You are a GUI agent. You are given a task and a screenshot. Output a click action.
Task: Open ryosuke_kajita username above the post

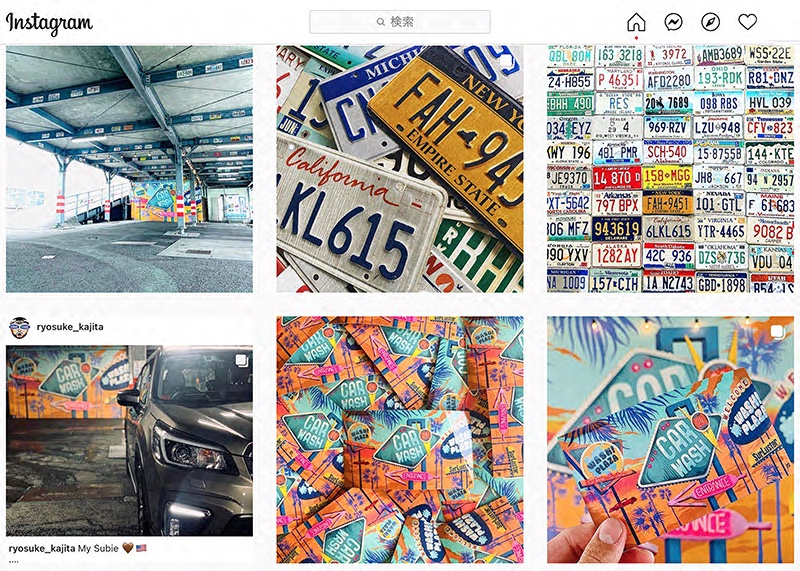70,327
